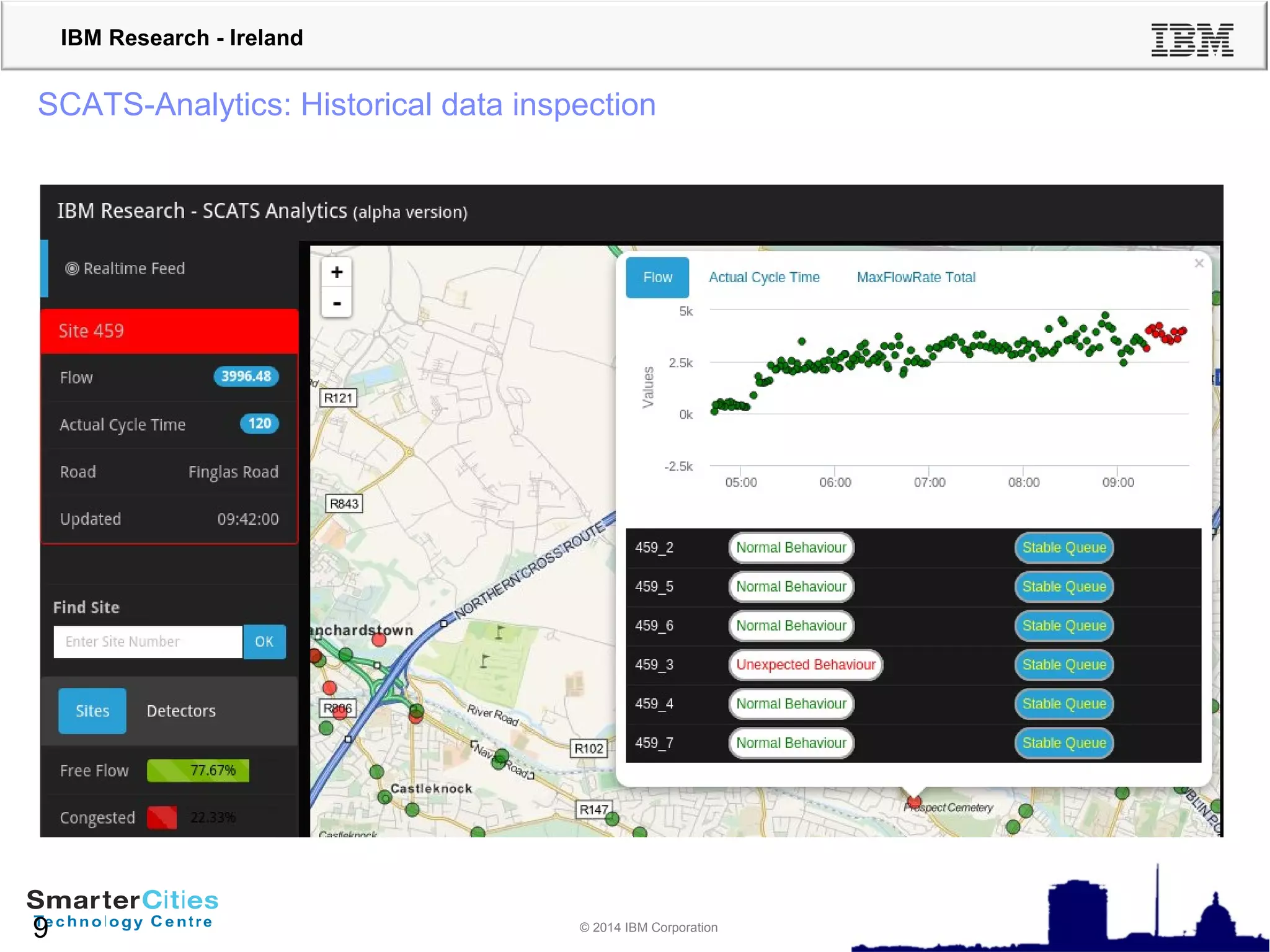The width and height of the screenshot is (1270, 952).
Task: Click the Actual Cycle Time badge 120
Action: [259, 424]
